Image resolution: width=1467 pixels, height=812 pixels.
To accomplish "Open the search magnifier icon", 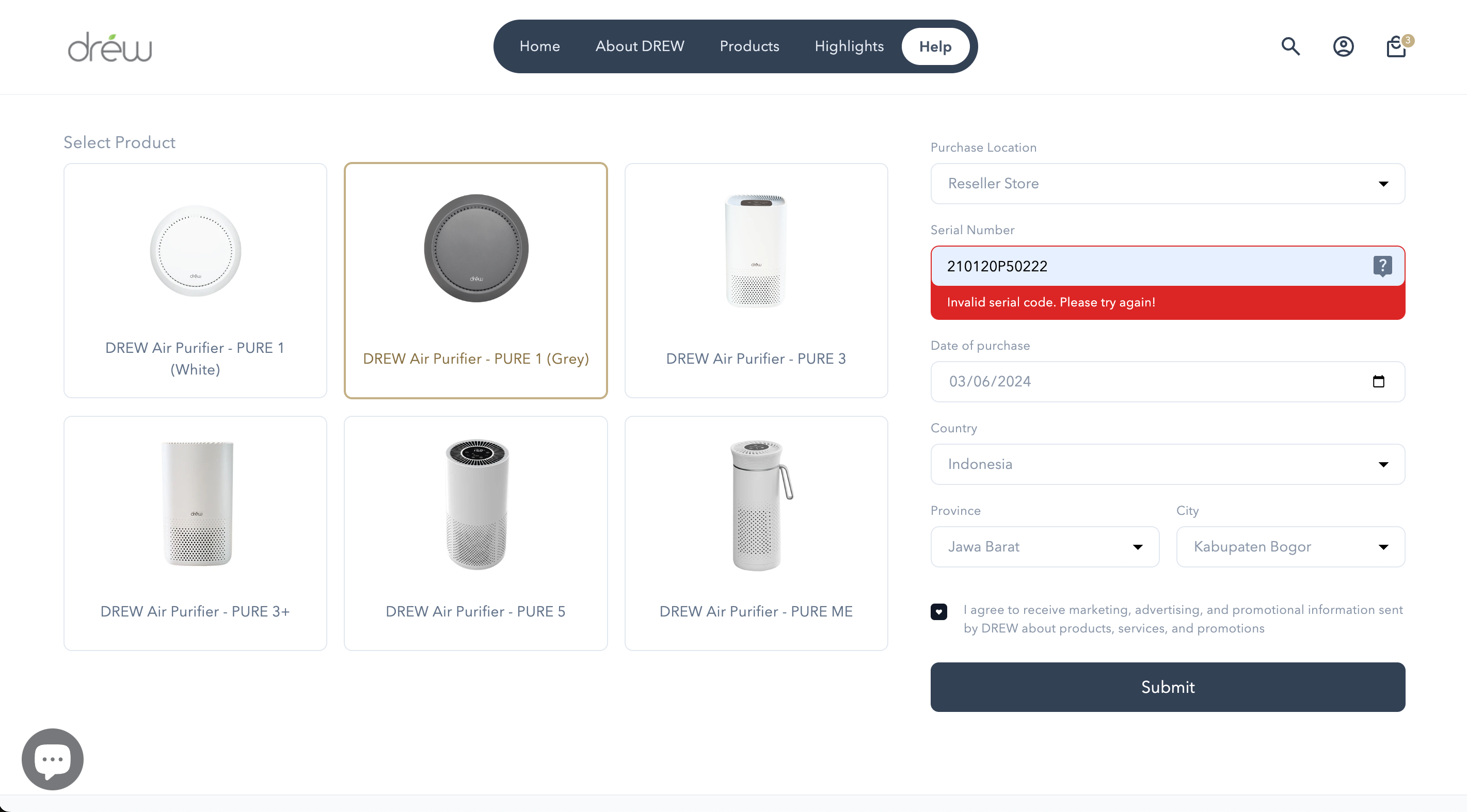I will click(1290, 46).
